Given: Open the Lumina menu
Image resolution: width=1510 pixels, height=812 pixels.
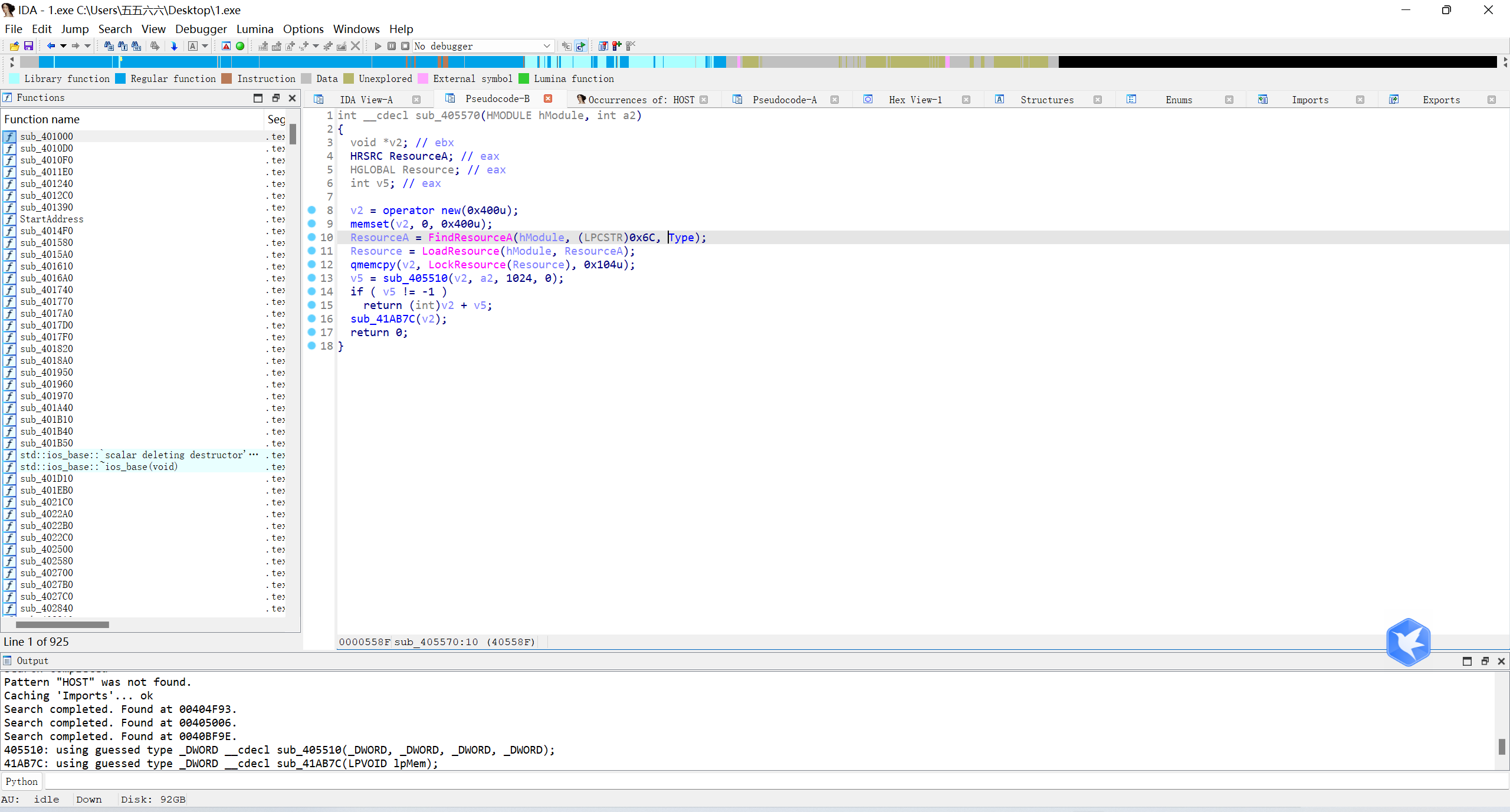Looking at the screenshot, I should [254, 29].
